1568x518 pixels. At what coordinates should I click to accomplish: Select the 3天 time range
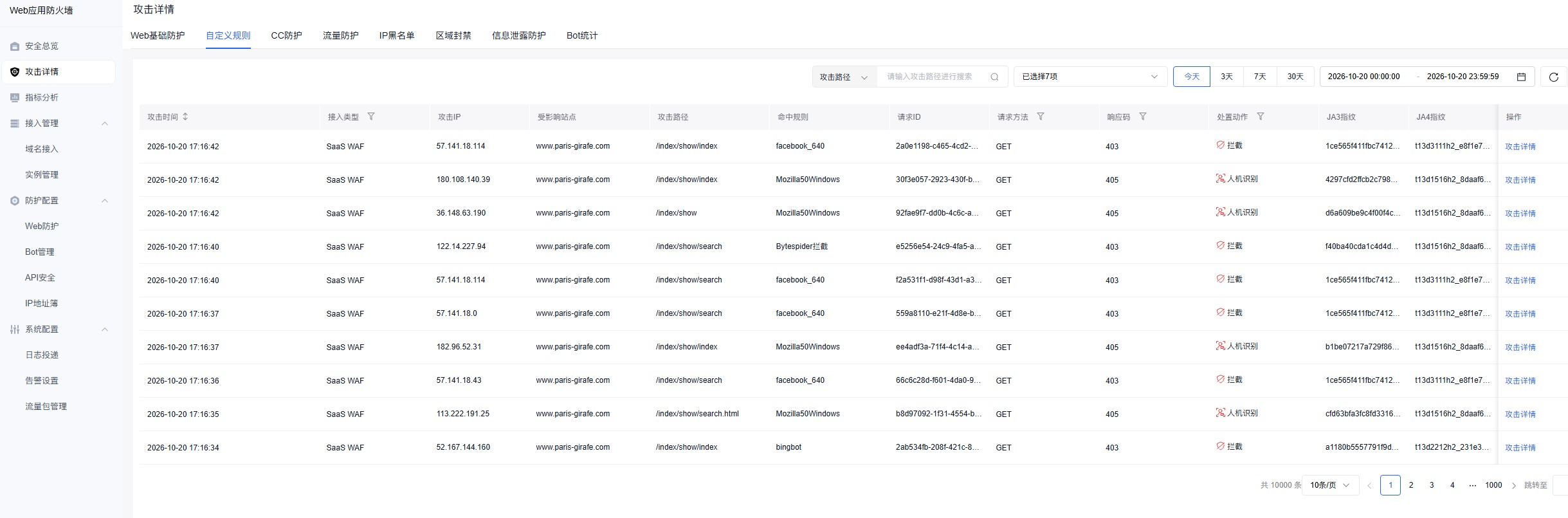[1226, 77]
